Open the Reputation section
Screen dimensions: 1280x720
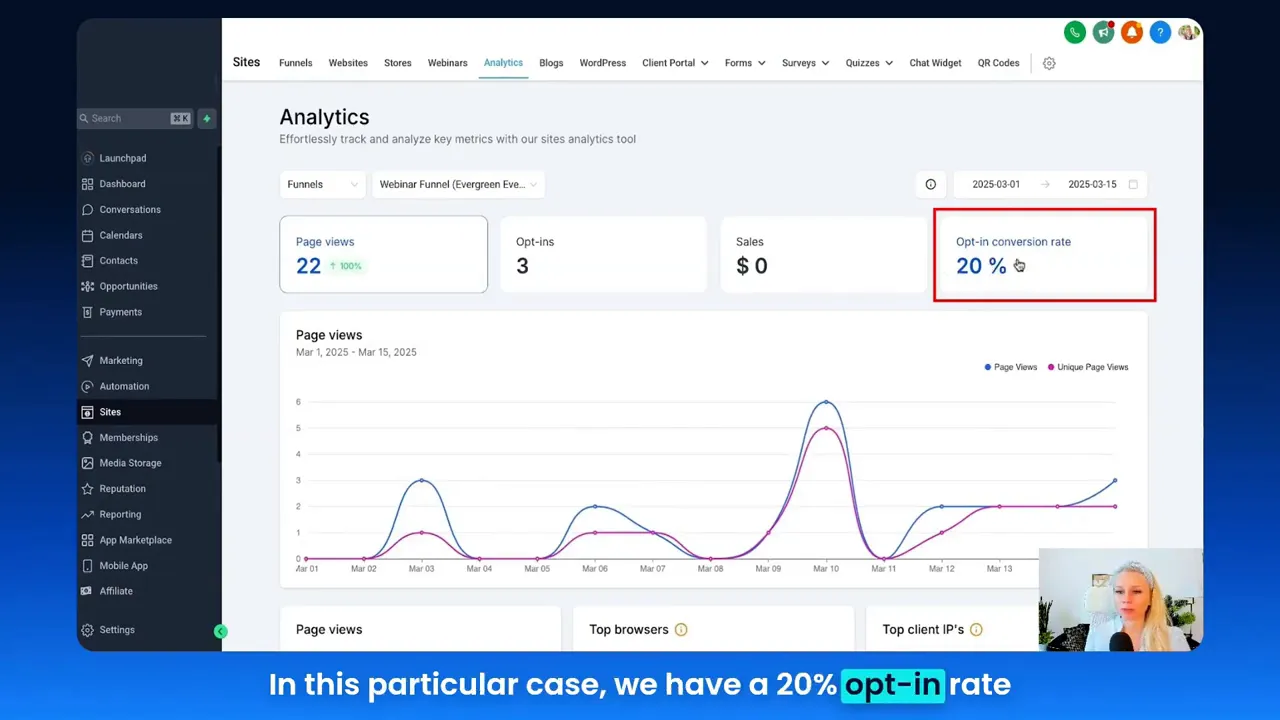pyautogui.click(x=123, y=488)
